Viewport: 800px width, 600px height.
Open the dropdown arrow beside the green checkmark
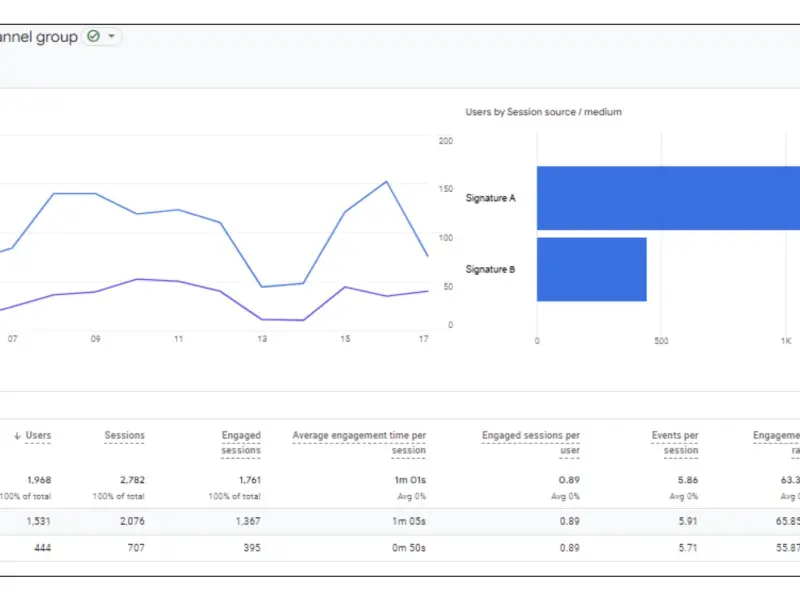(111, 36)
